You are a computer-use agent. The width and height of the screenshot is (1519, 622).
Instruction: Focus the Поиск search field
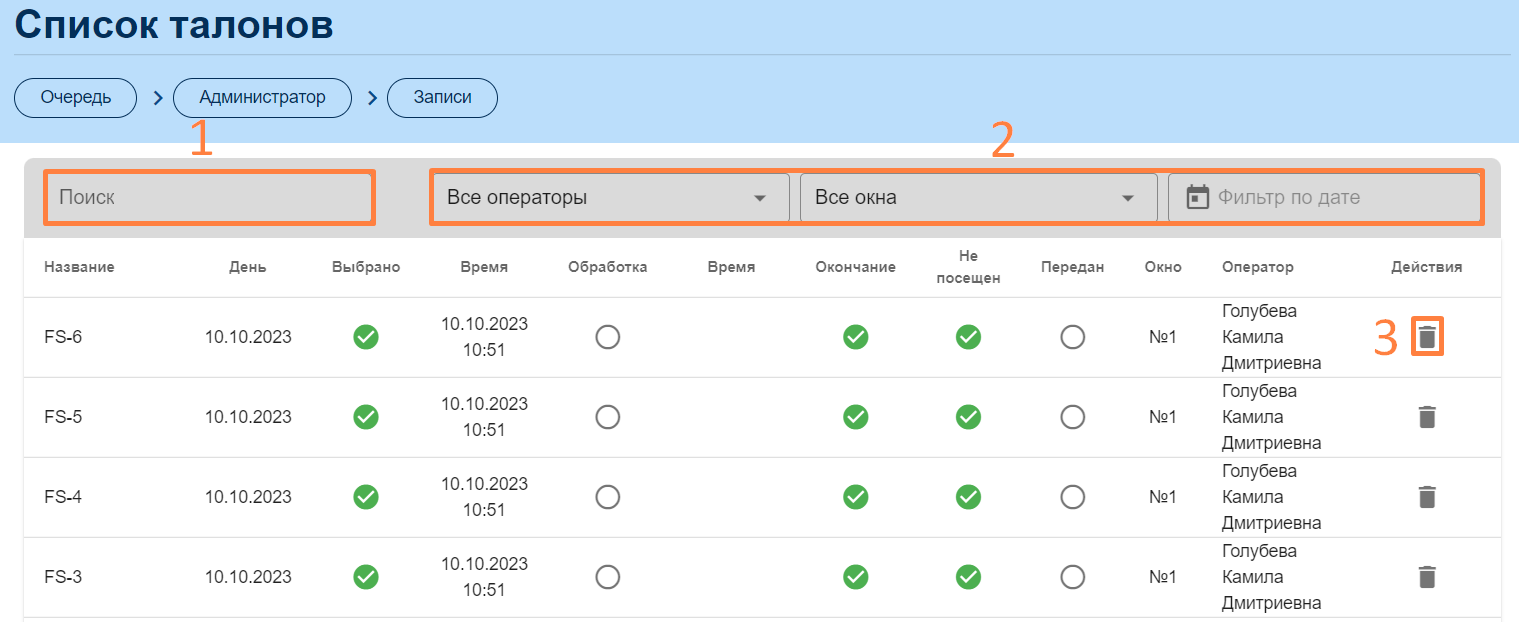click(209, 198)
